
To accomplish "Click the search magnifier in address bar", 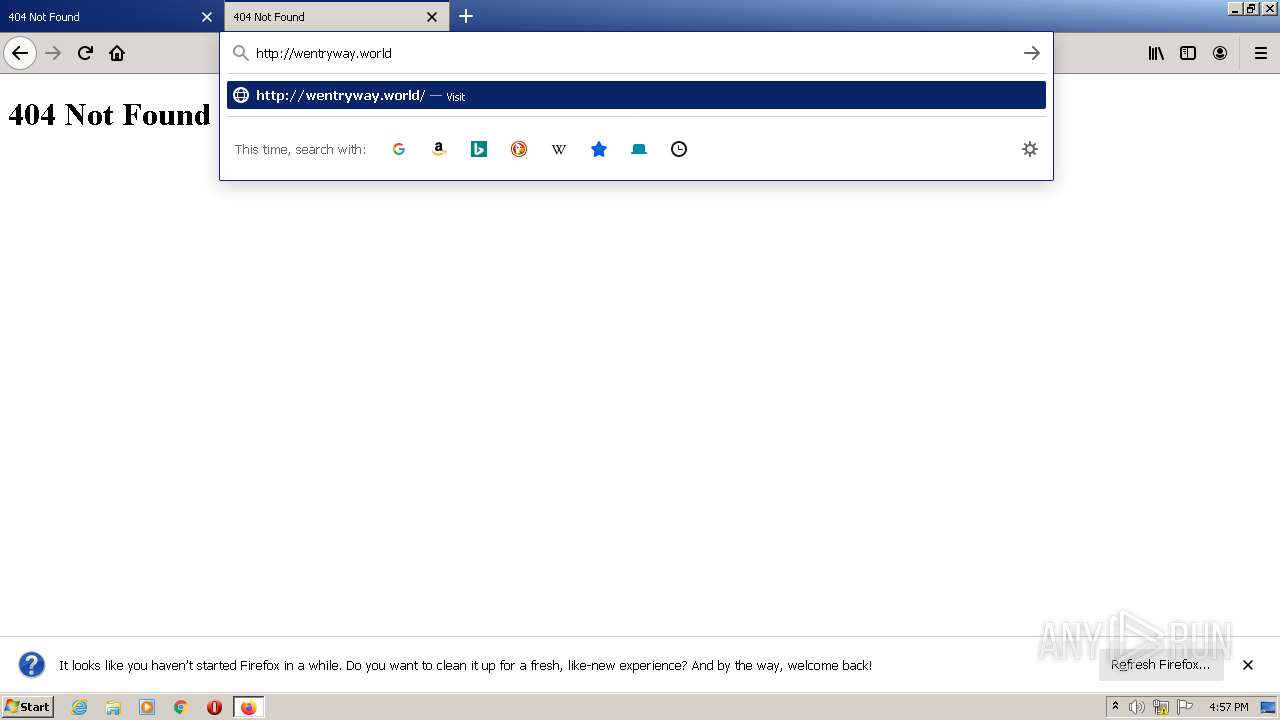I will pyautogui.click(x=240, y=53).
